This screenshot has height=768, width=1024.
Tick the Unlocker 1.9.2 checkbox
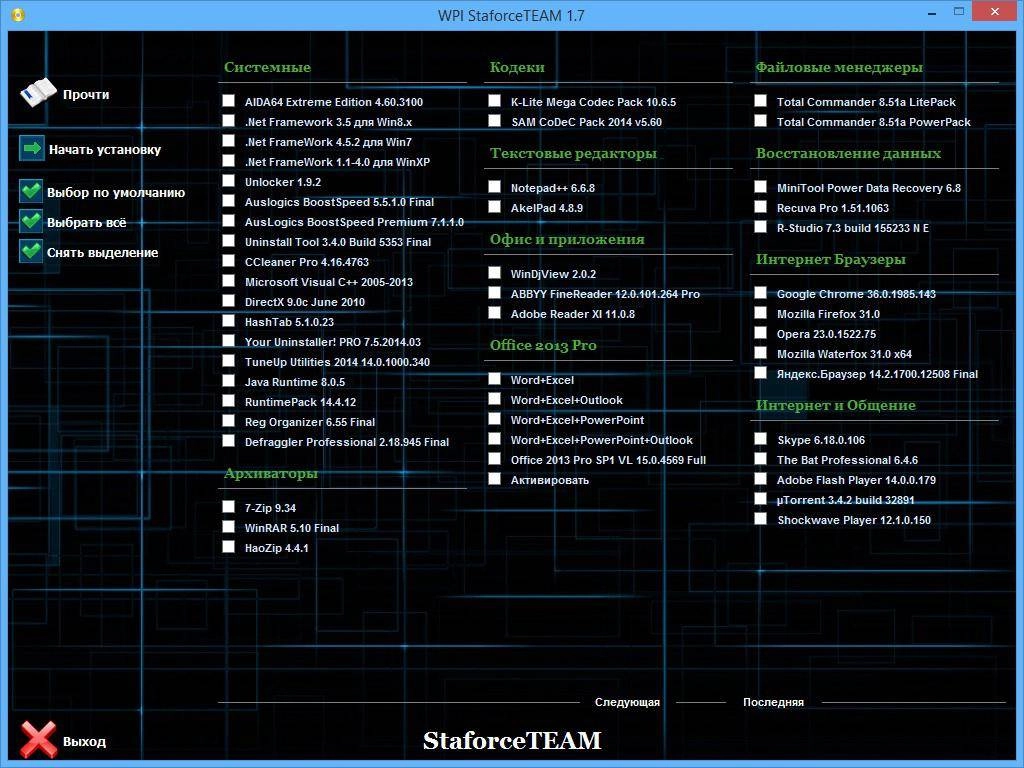(229, 181)
